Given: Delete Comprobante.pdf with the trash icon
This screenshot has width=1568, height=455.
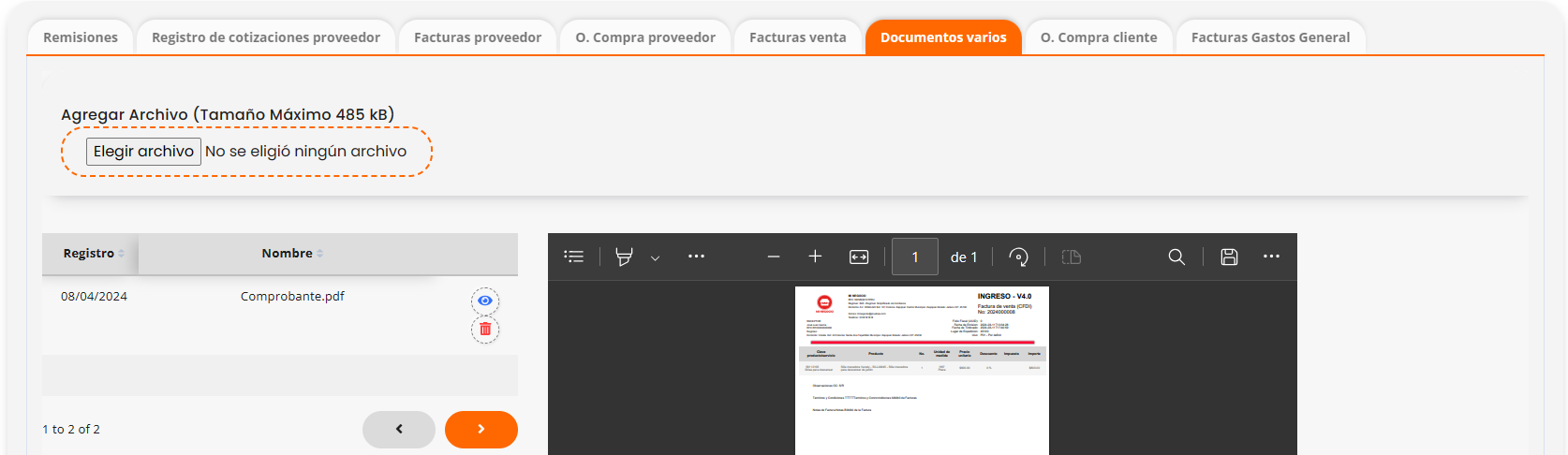Looking at the screenshot, I should point(485,330).
